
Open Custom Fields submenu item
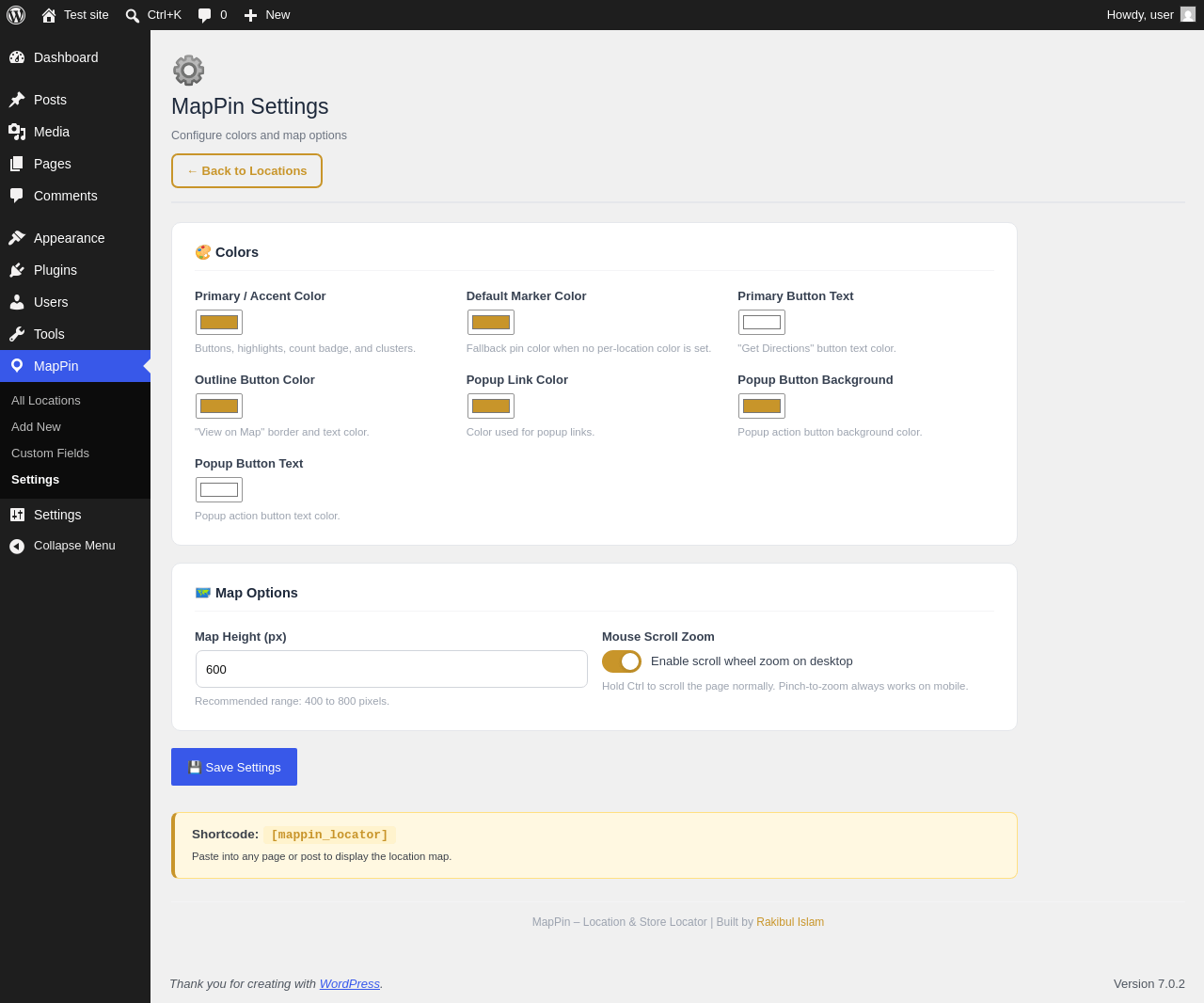click(x=75, y=454)
